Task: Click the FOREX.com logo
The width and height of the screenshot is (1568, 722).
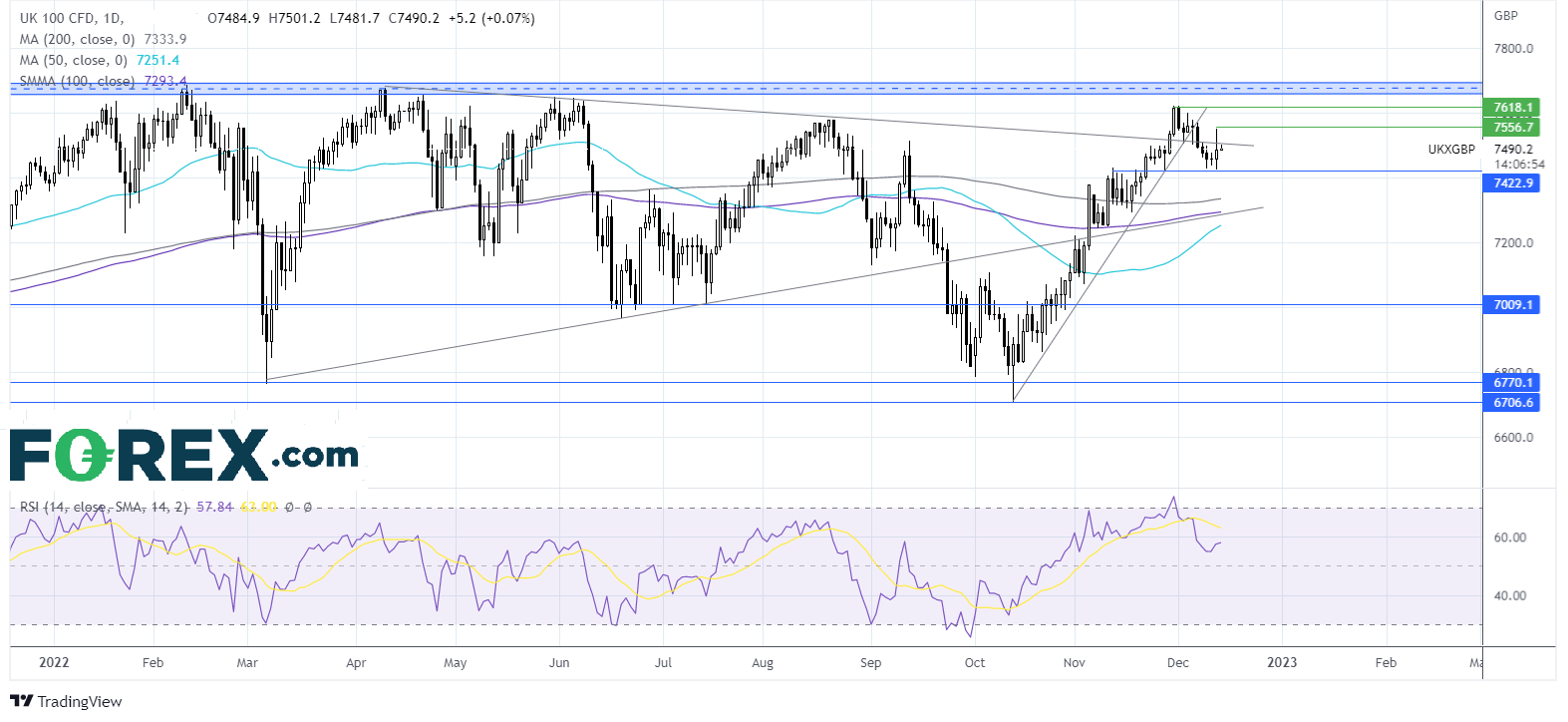Action: point(184,455)
